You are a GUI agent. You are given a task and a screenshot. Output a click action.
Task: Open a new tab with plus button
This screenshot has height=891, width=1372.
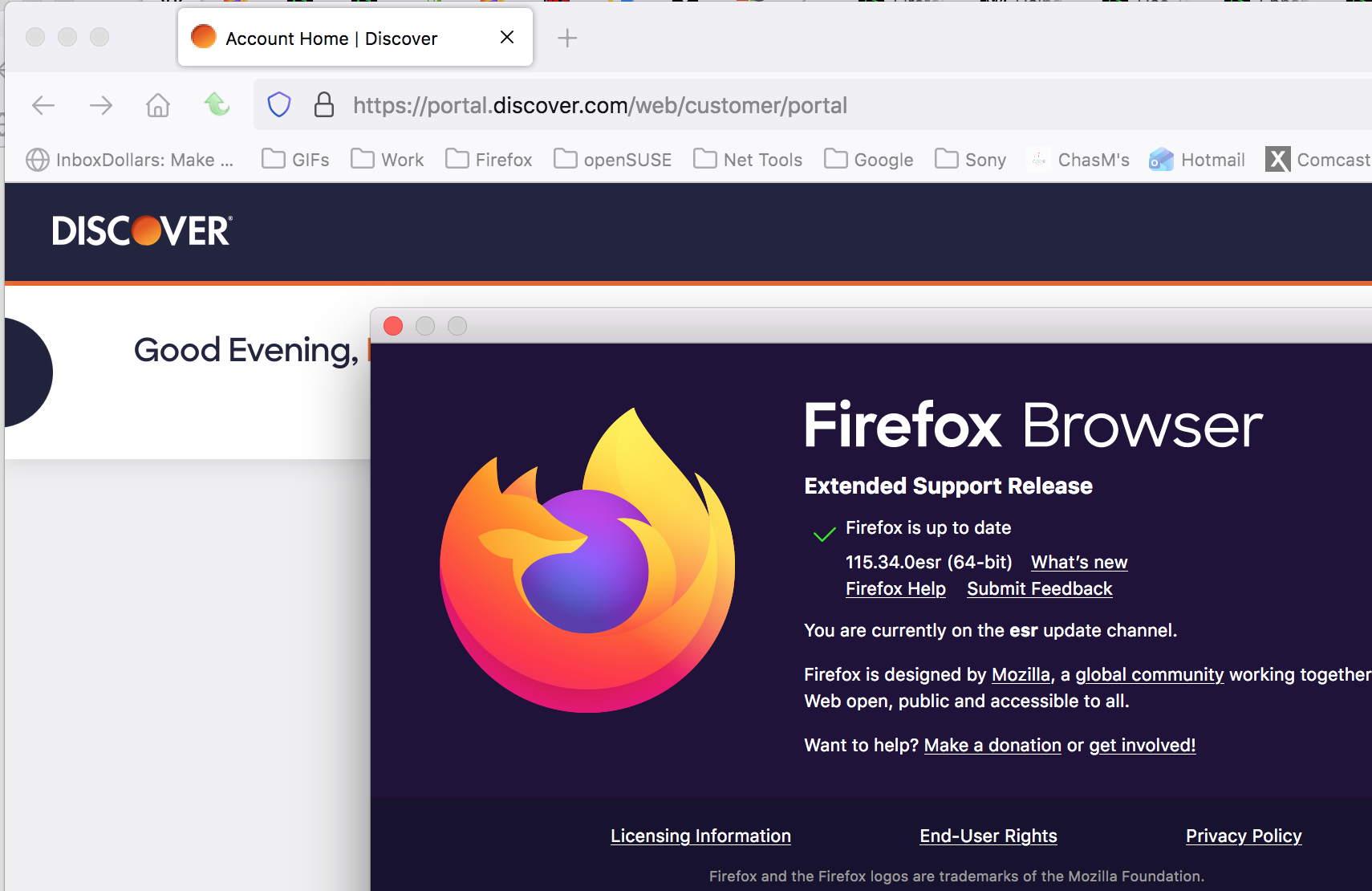click(x=567, y=38)
